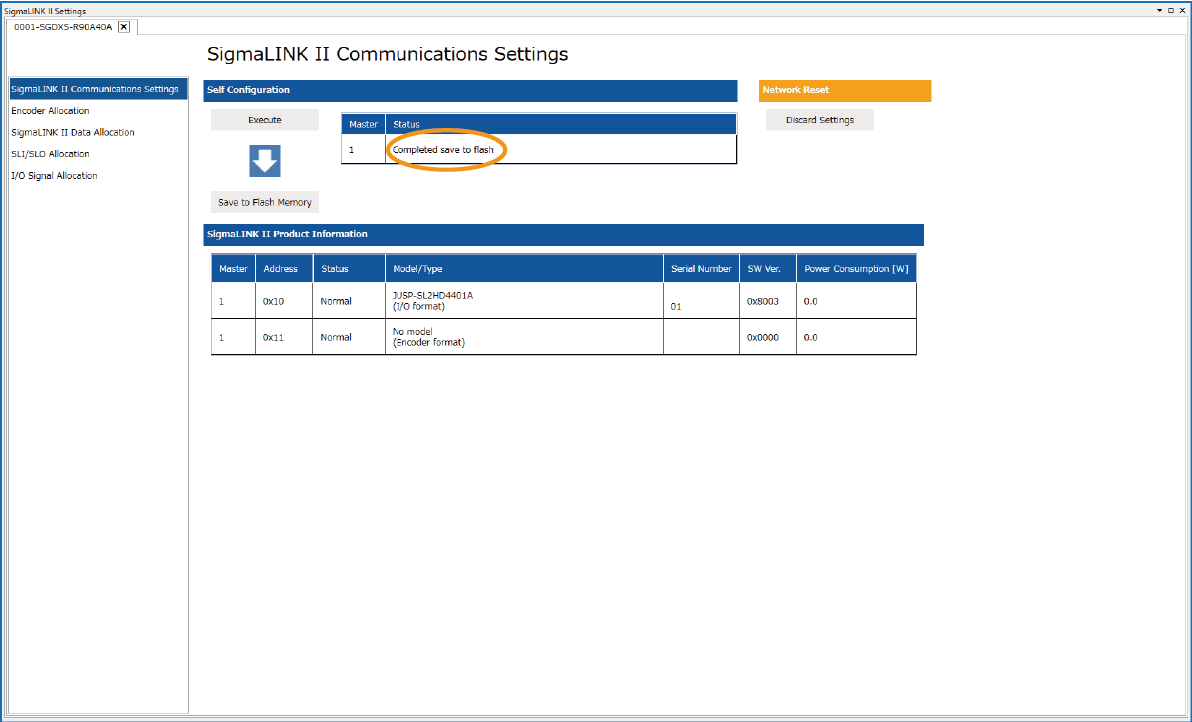Click the blue down arrow icon

coord(265,161)
